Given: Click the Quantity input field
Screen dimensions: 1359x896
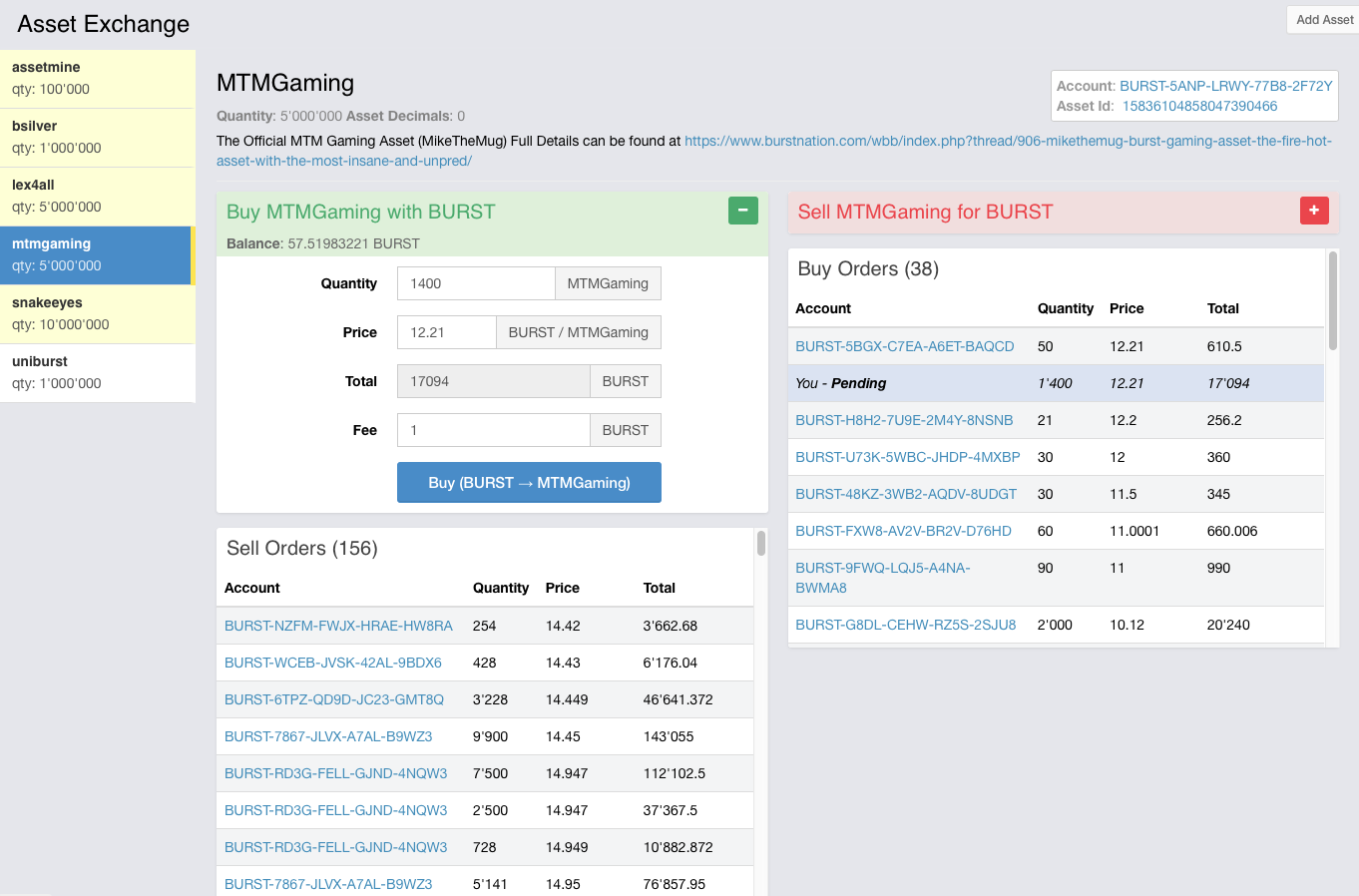Looking at the screenshot, I should pos(476,283).
